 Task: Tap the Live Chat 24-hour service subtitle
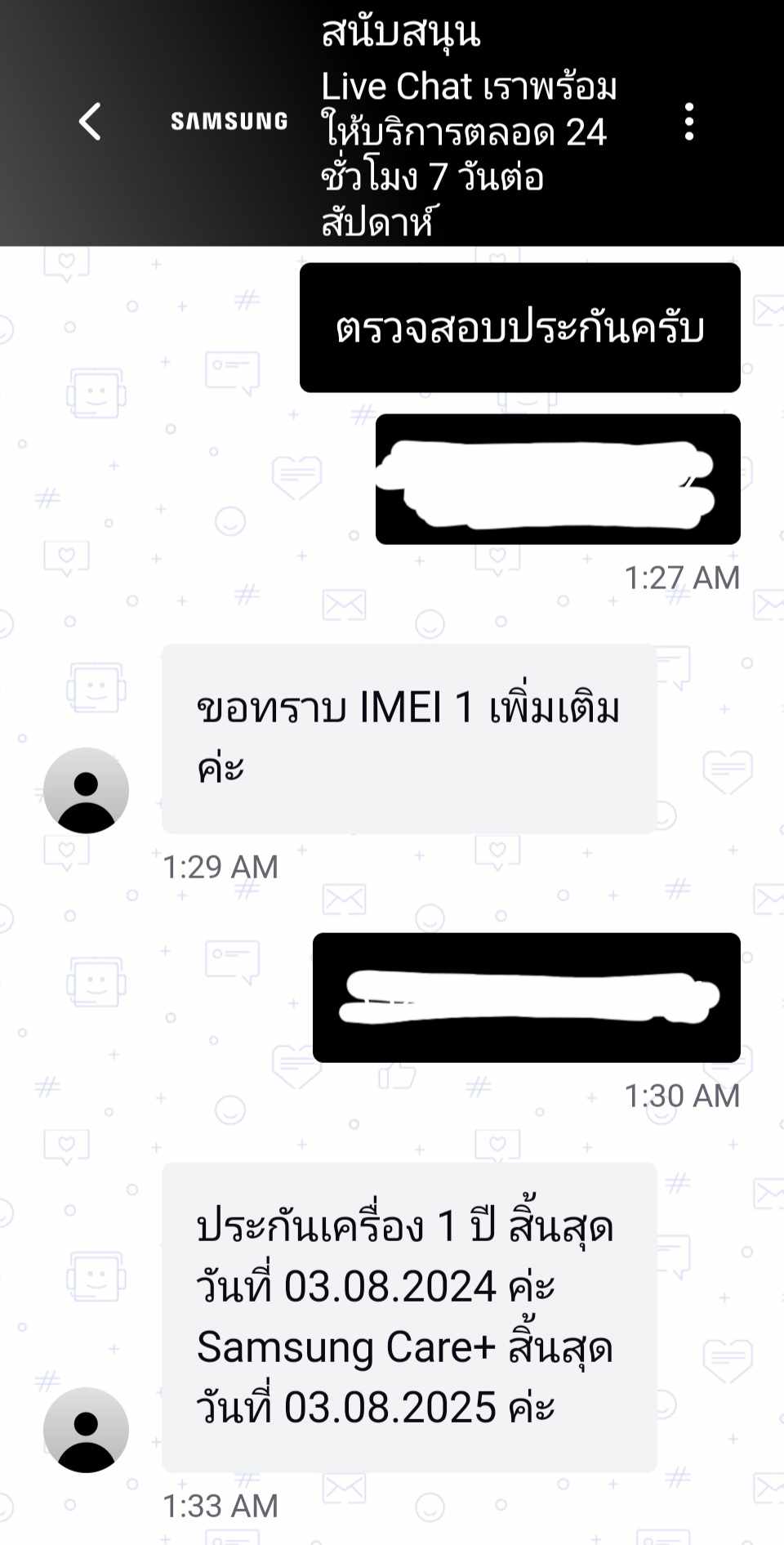click(468, 154)
